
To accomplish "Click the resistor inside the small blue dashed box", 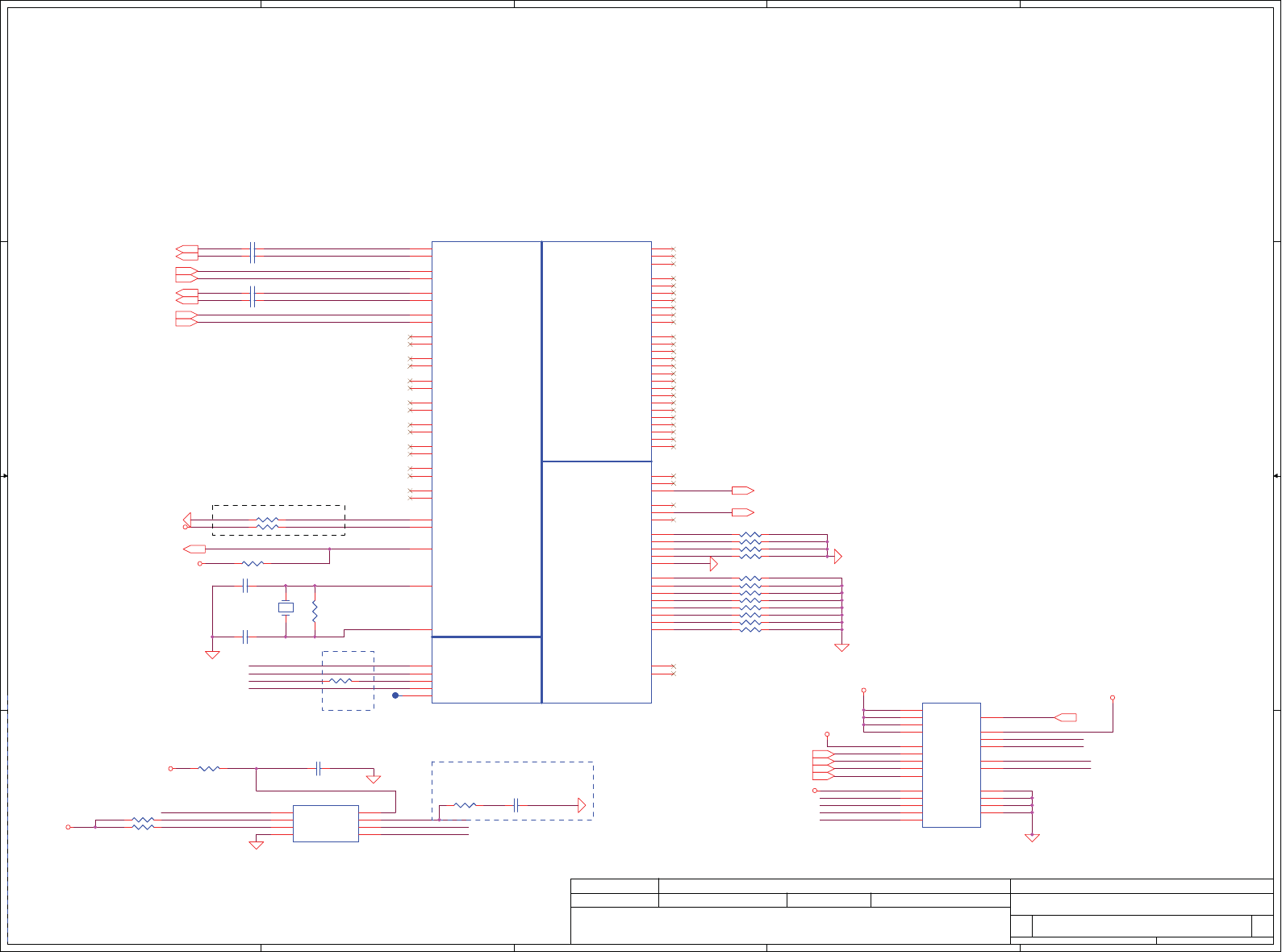I will 341,681.
